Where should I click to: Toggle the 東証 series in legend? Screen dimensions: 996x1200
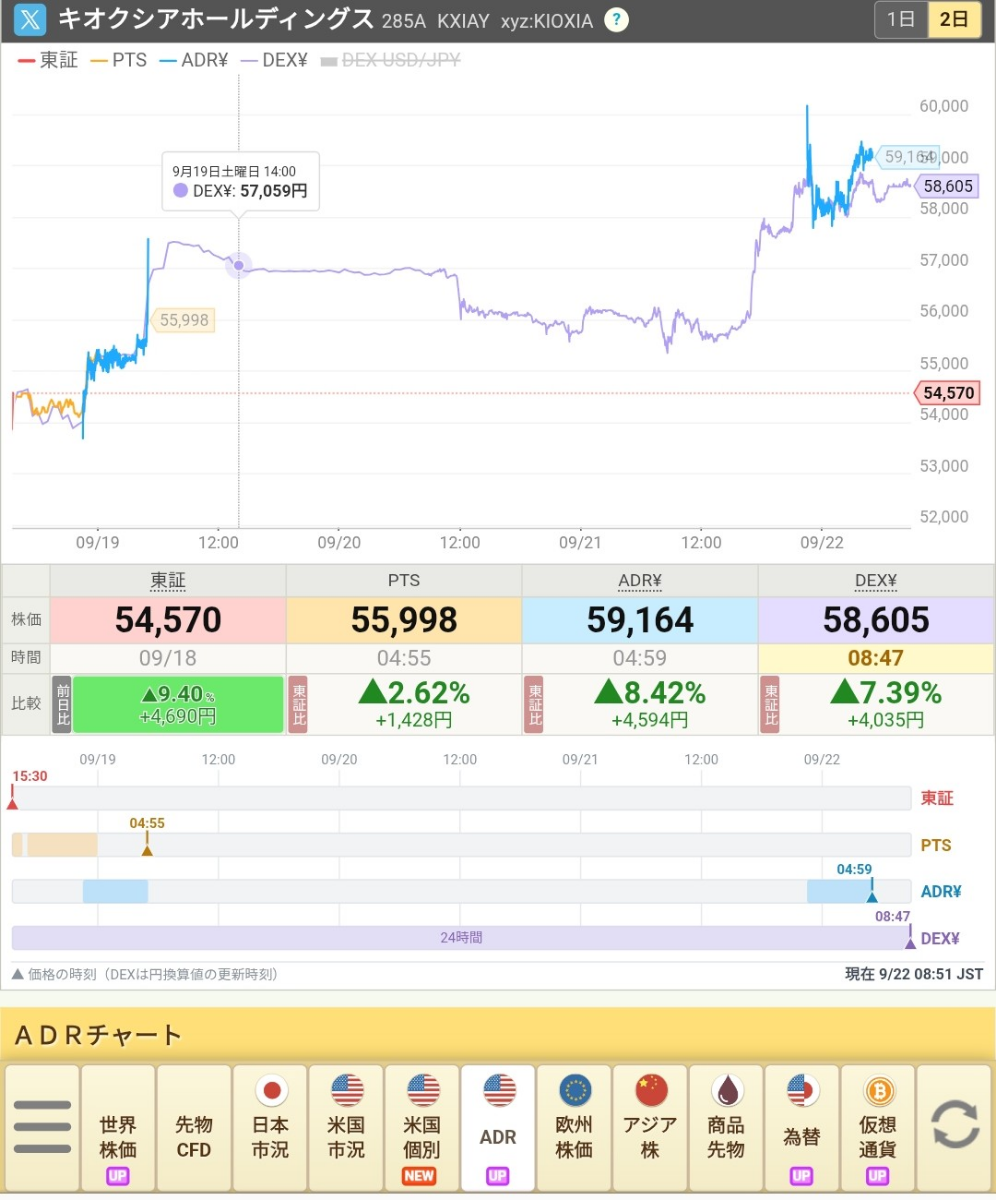48,60
